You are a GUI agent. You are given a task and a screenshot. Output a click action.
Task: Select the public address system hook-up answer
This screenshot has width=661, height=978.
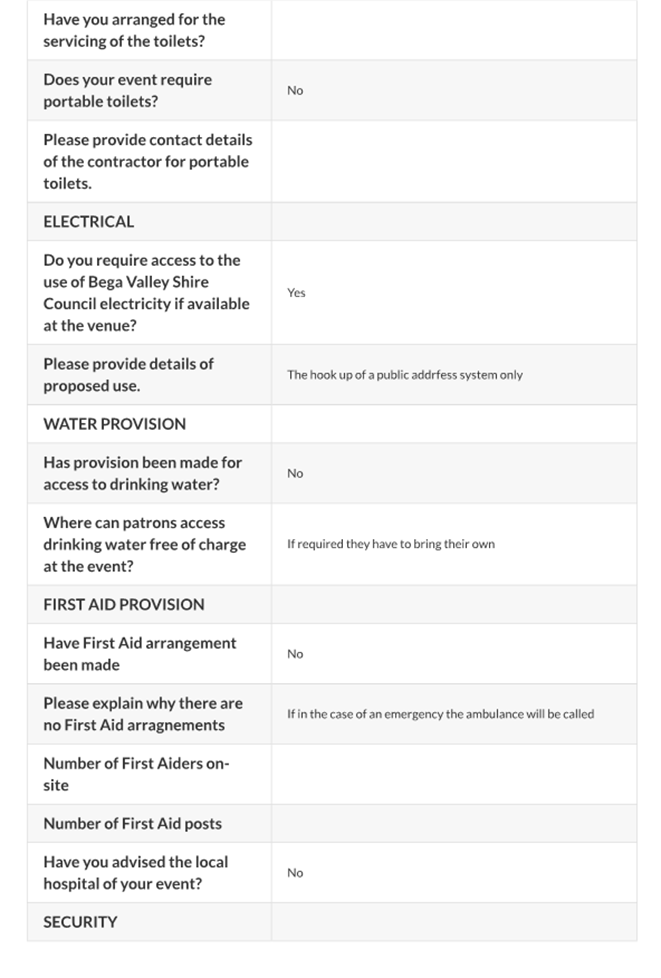click(x=404, y=375)
